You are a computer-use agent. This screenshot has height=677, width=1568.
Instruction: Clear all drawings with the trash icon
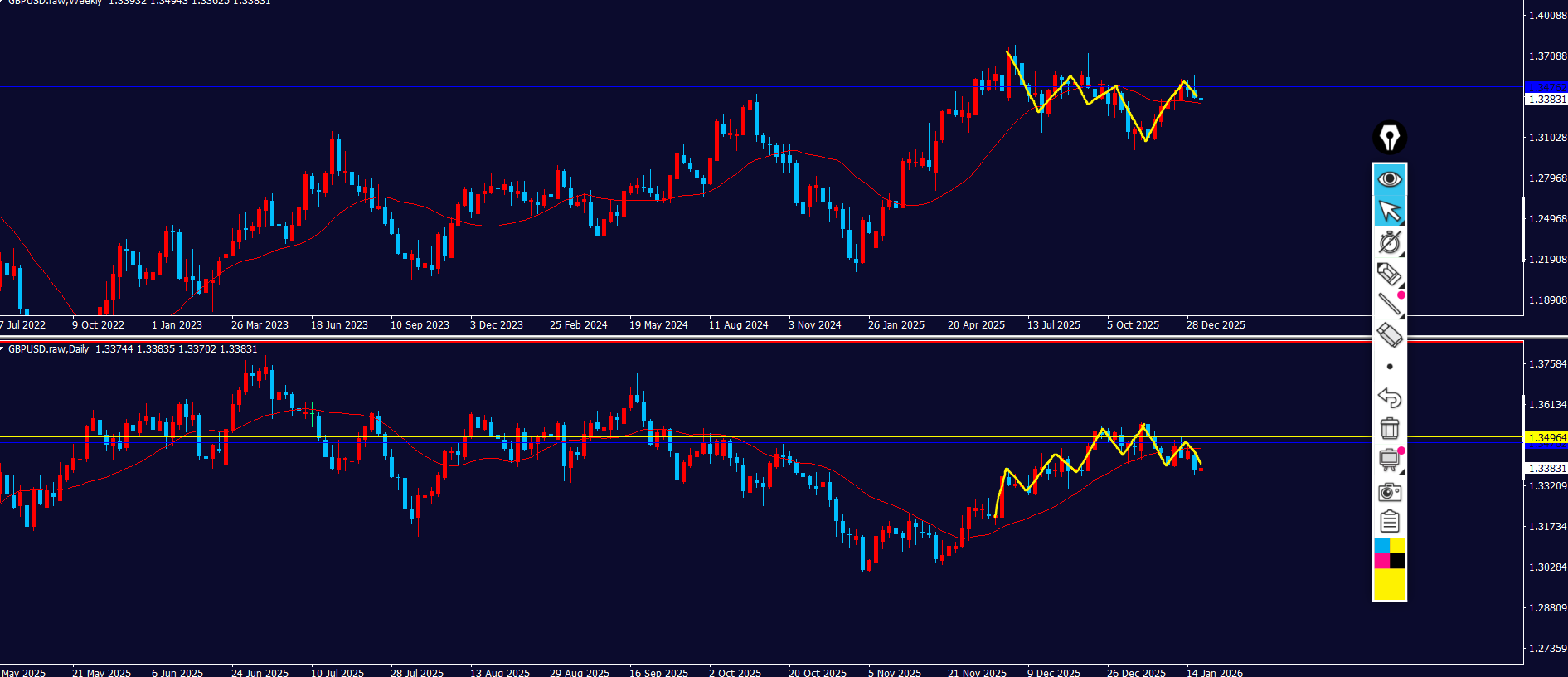[x=1390, y=428]
